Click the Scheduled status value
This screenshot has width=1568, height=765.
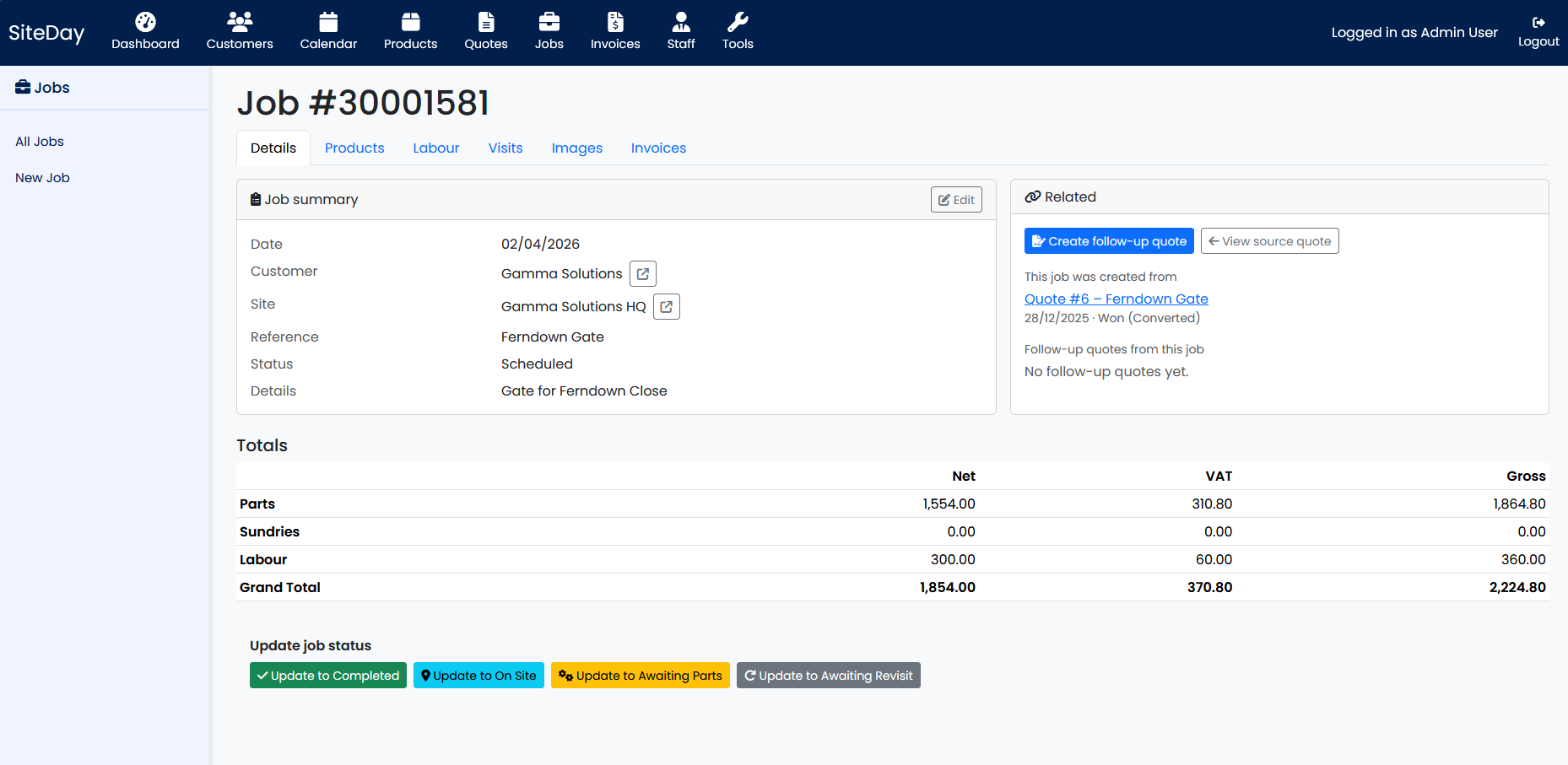(x=537, y=364)
